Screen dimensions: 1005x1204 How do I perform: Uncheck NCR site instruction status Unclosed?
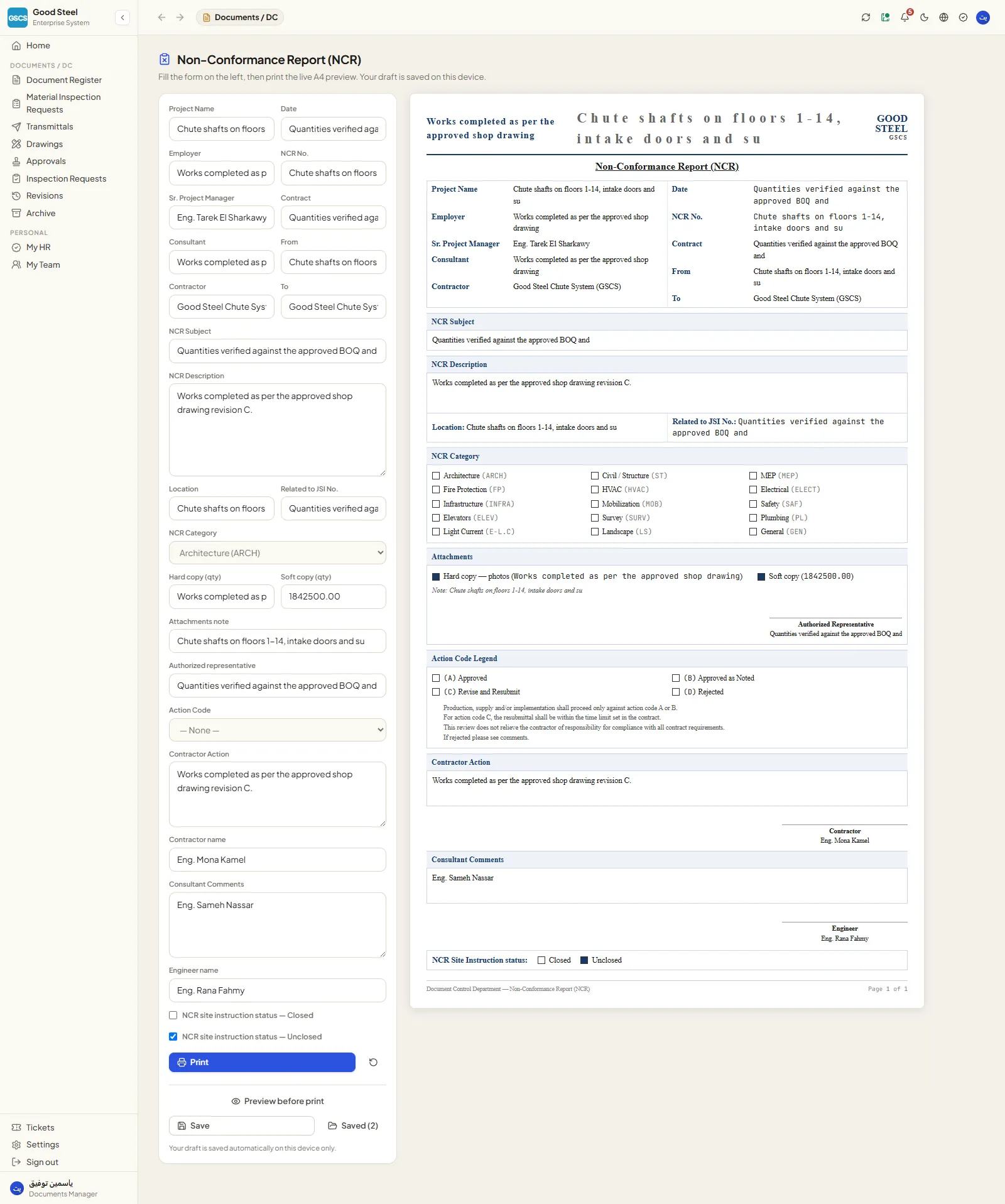[173, 1037]
